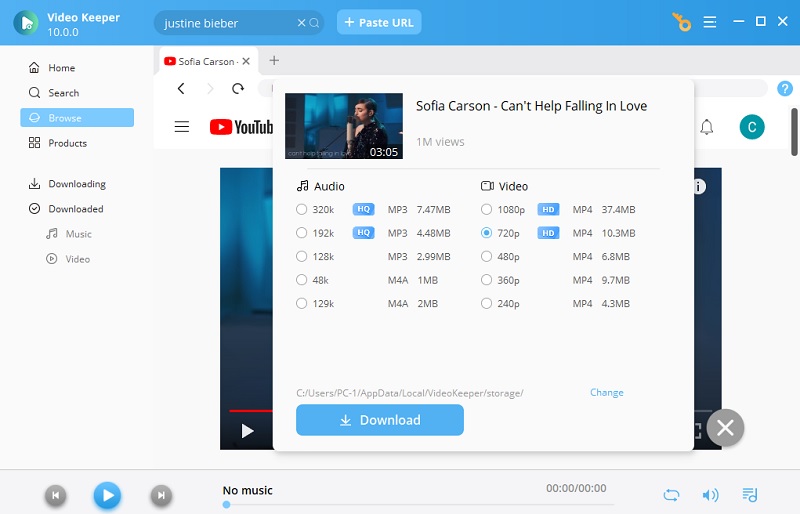The width and height of the screenshot is (800, 514).
Task: Add a new browser tab
Action: coord(274,61)
